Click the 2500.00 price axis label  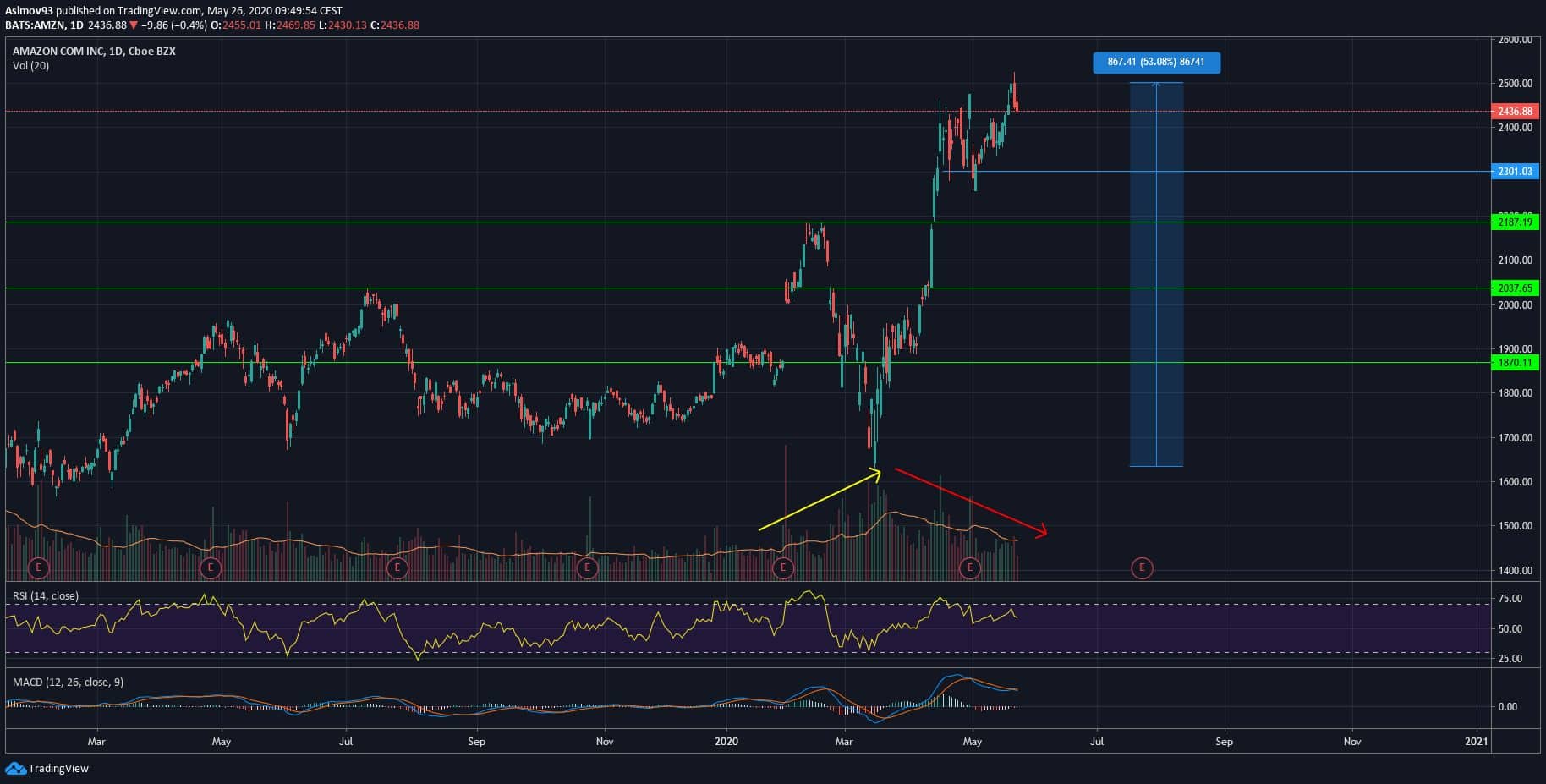tap(1515, 84)
